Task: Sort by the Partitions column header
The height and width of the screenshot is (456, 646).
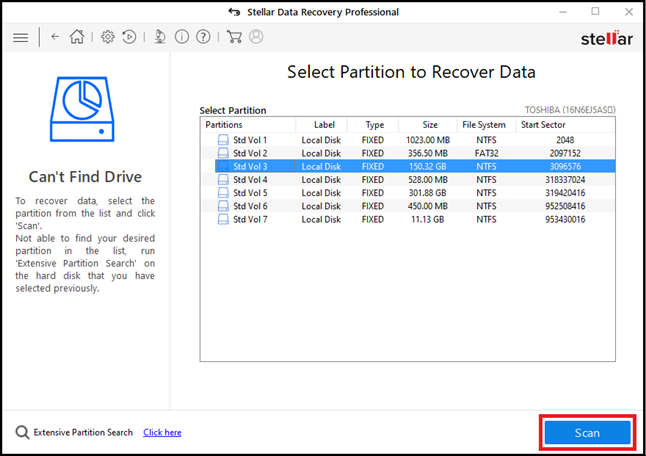Action: tap(248, 125)
